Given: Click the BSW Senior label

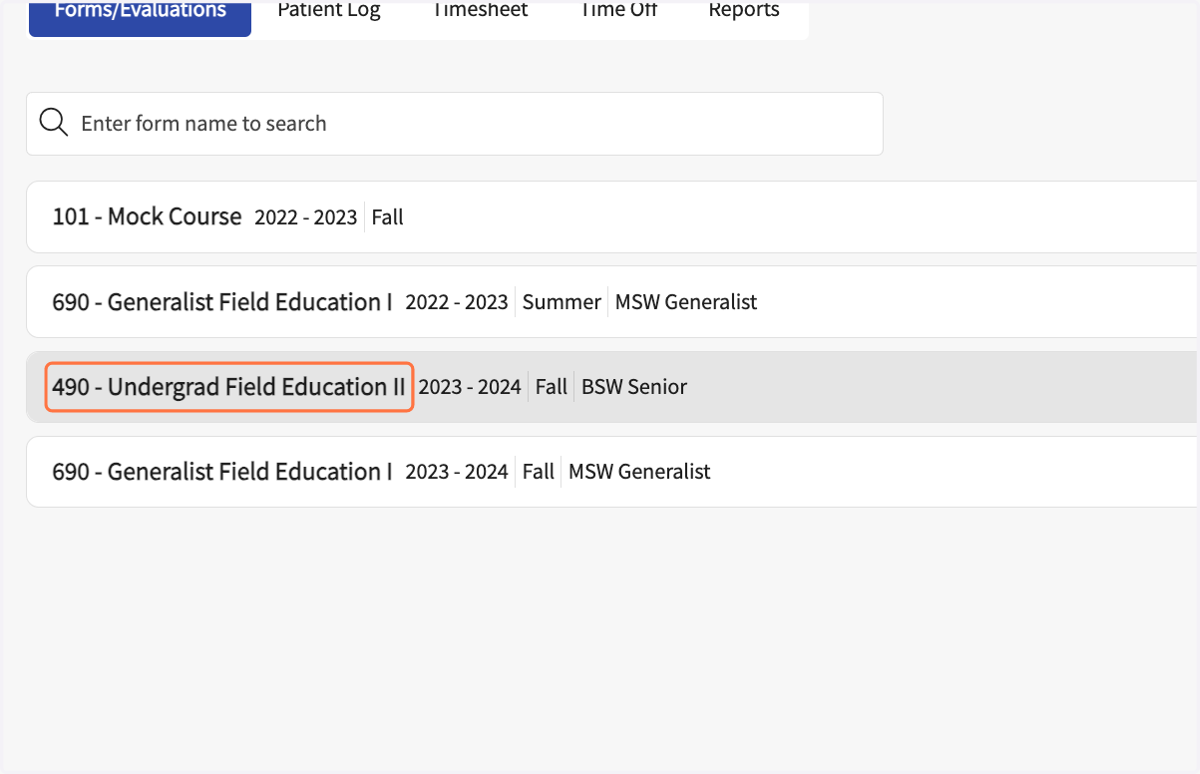Looking at the screenshot, I should tap(634, 387).
